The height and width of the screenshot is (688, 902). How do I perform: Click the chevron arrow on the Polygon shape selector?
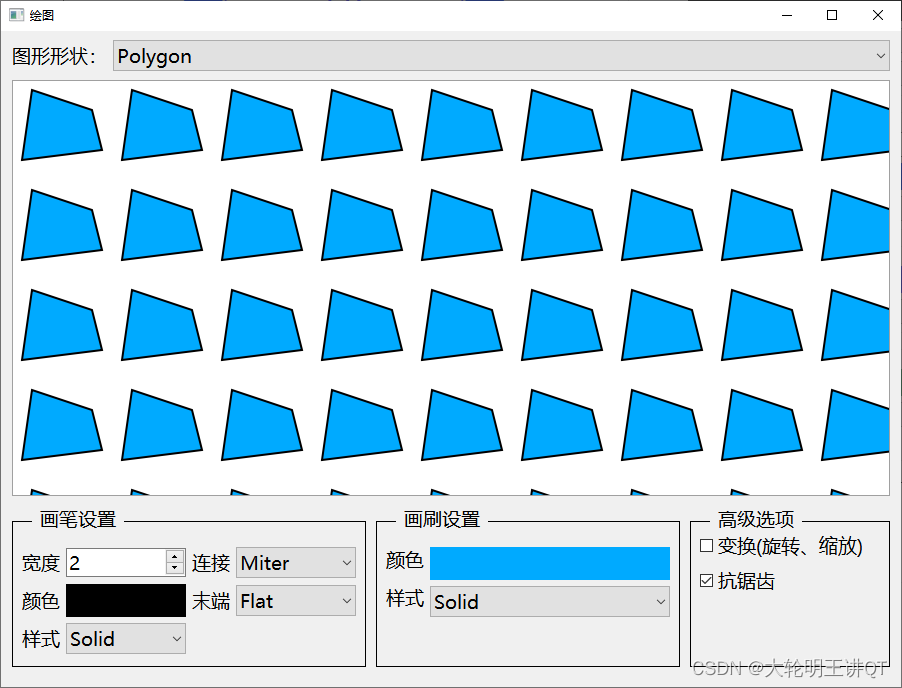[x=879, y=56]
